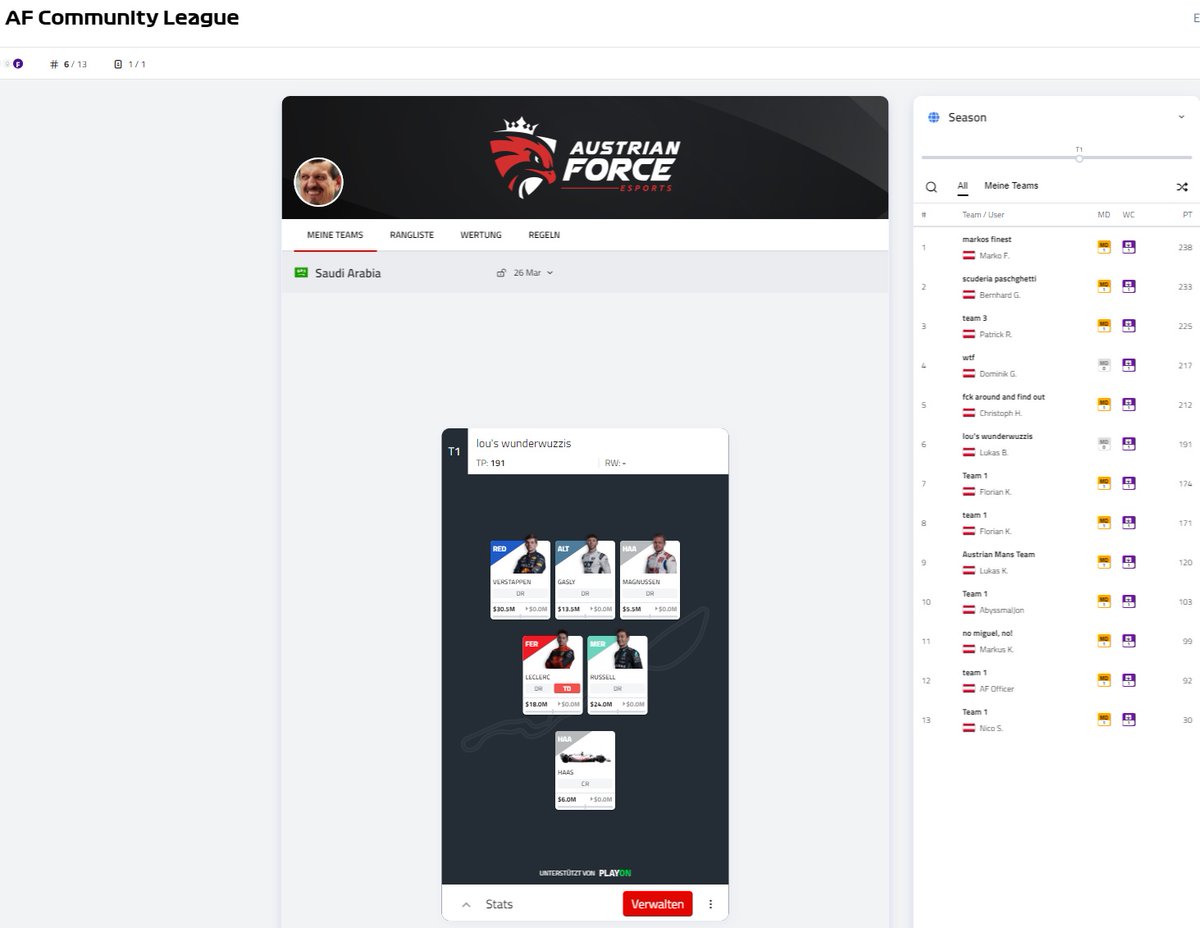Click the WC chip for scuderia paschghetti
The image size is (1200, 928).
pyautogui.click(x=1128, y=286)
